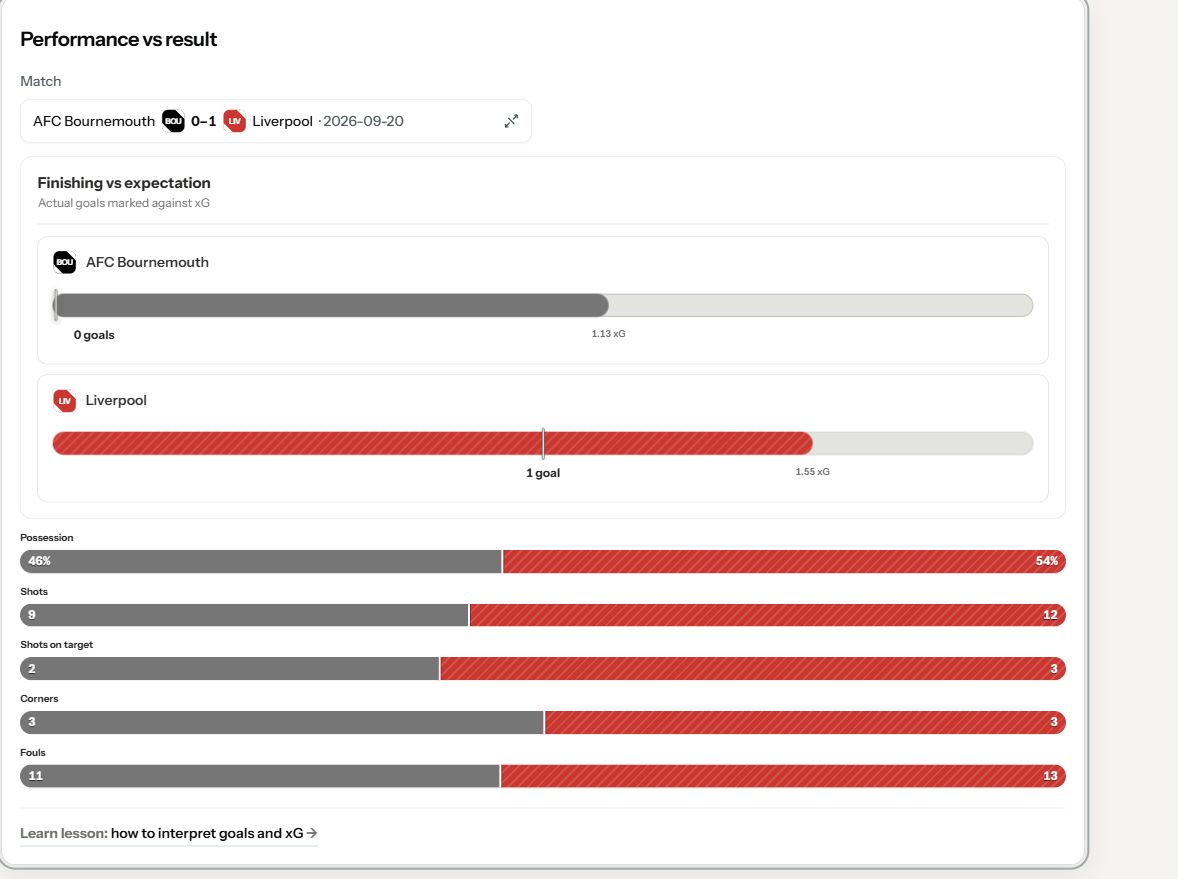
Task: Click the 'Fouls' stat label
Action: (x=33, y=753)
